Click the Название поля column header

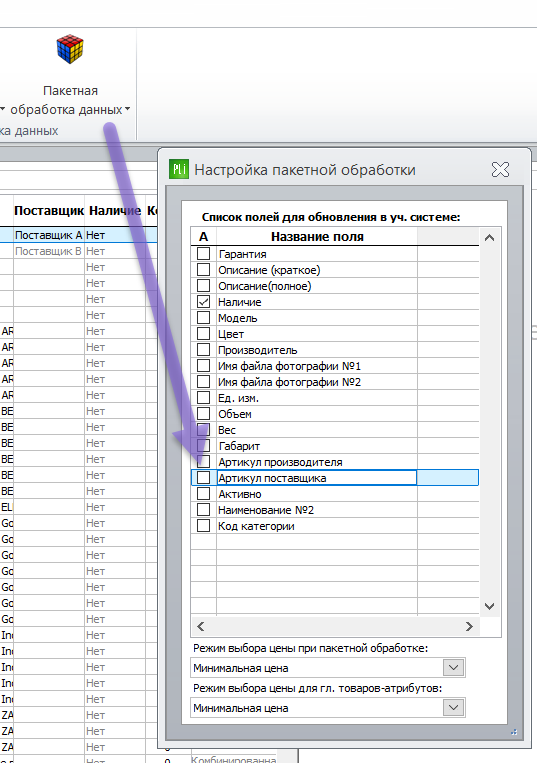pos(317,237)
